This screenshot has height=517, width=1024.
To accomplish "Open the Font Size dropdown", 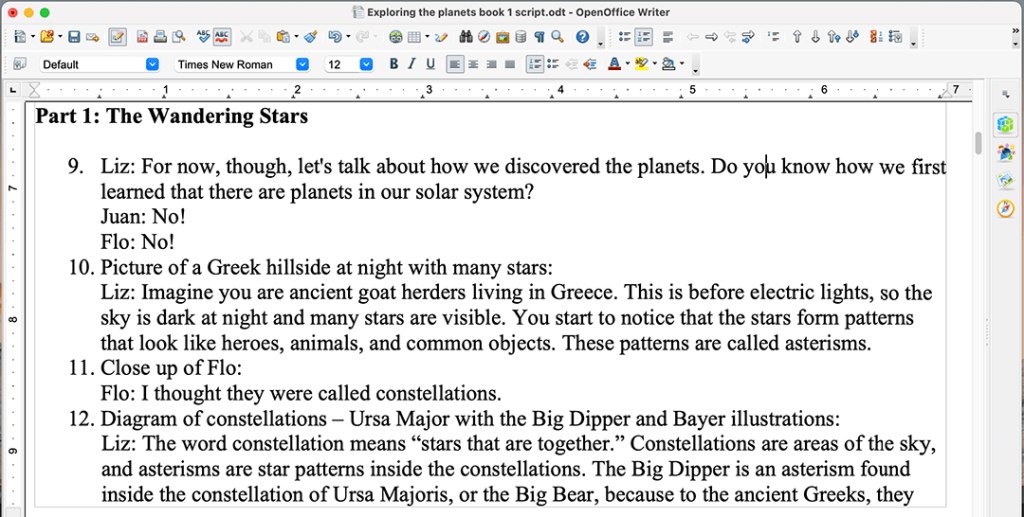I will 365,64.
